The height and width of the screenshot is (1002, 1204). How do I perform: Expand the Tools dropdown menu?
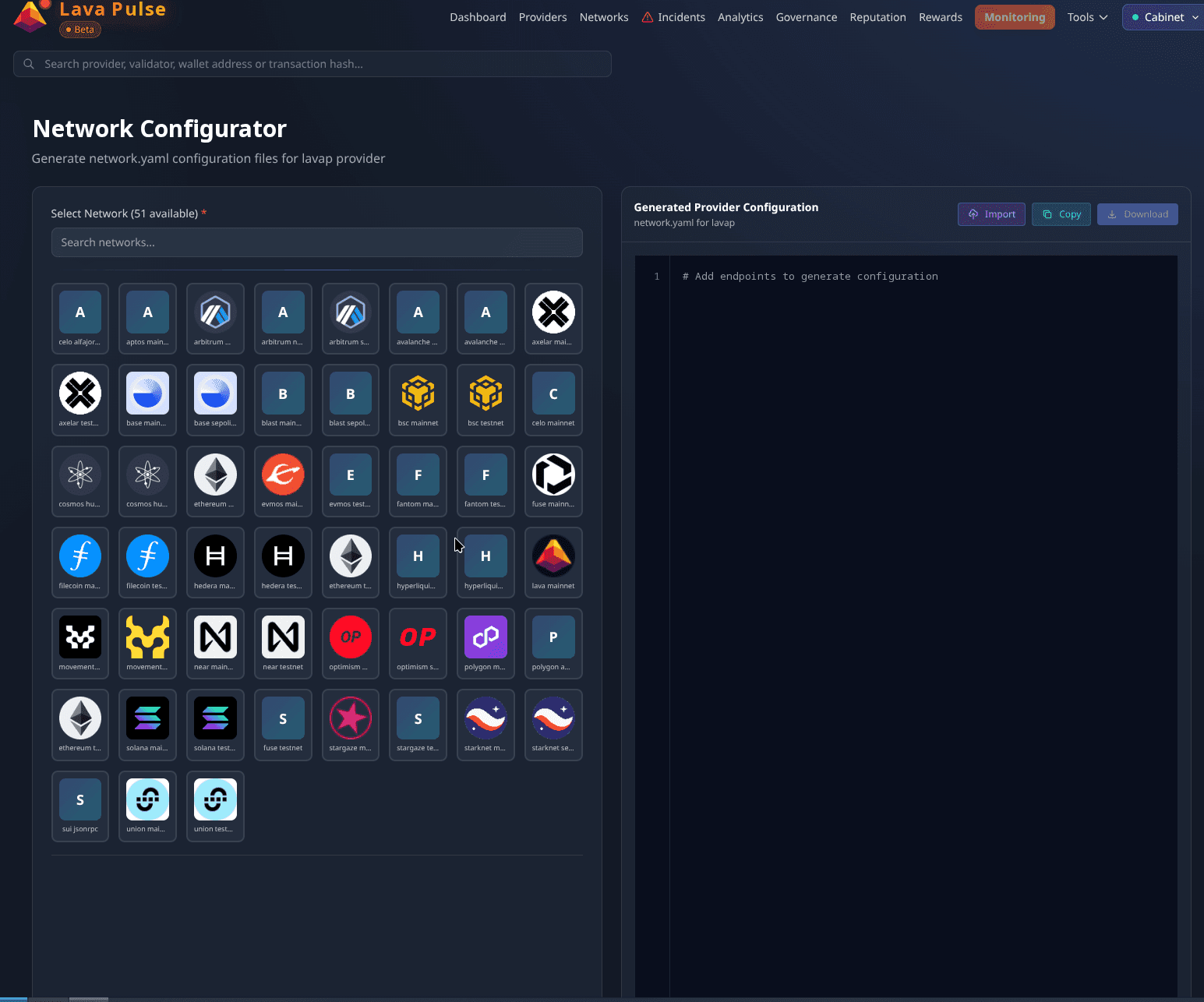point(1087,17)
